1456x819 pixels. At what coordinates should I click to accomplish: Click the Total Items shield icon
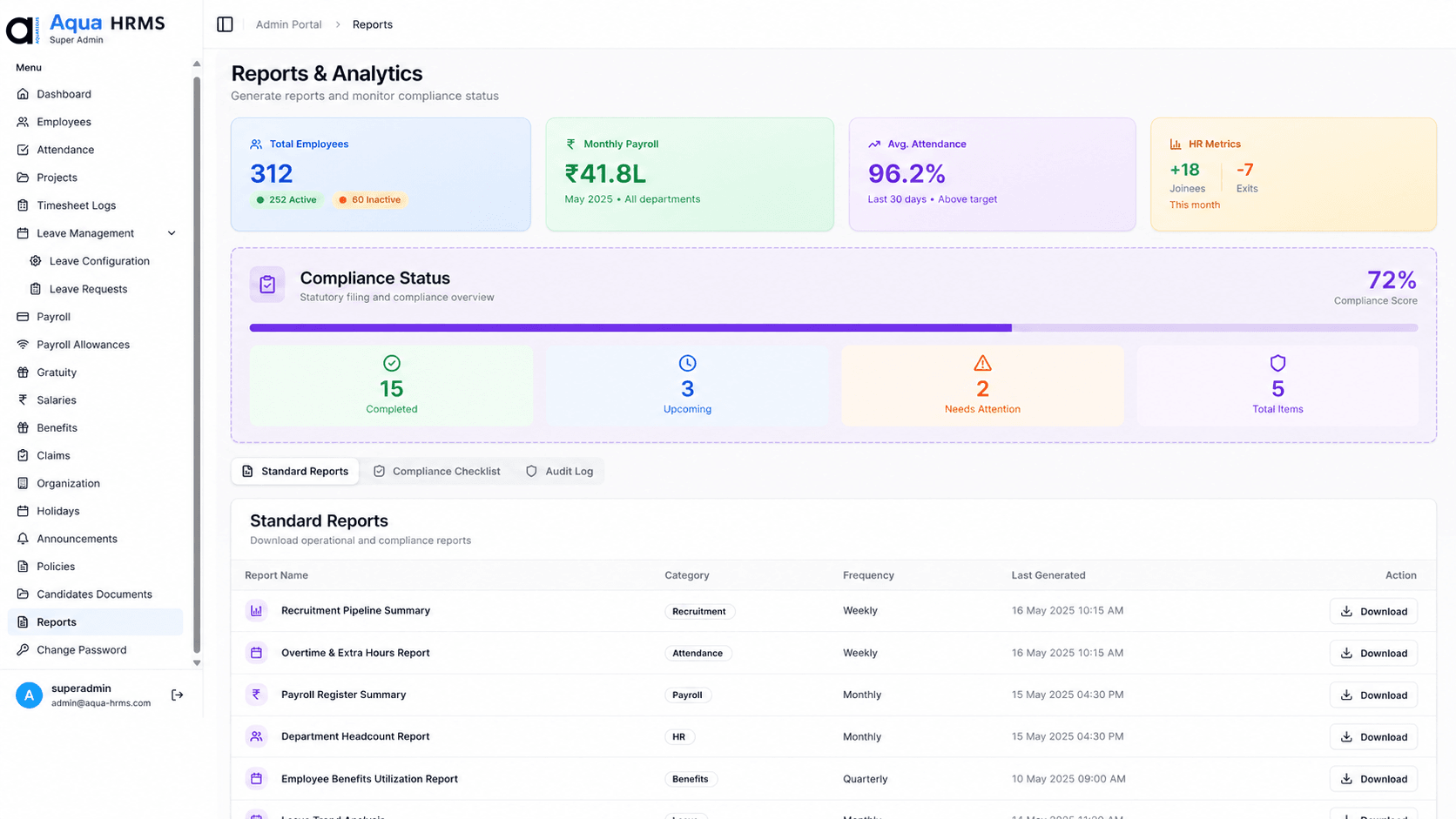tap(1277, 363)
